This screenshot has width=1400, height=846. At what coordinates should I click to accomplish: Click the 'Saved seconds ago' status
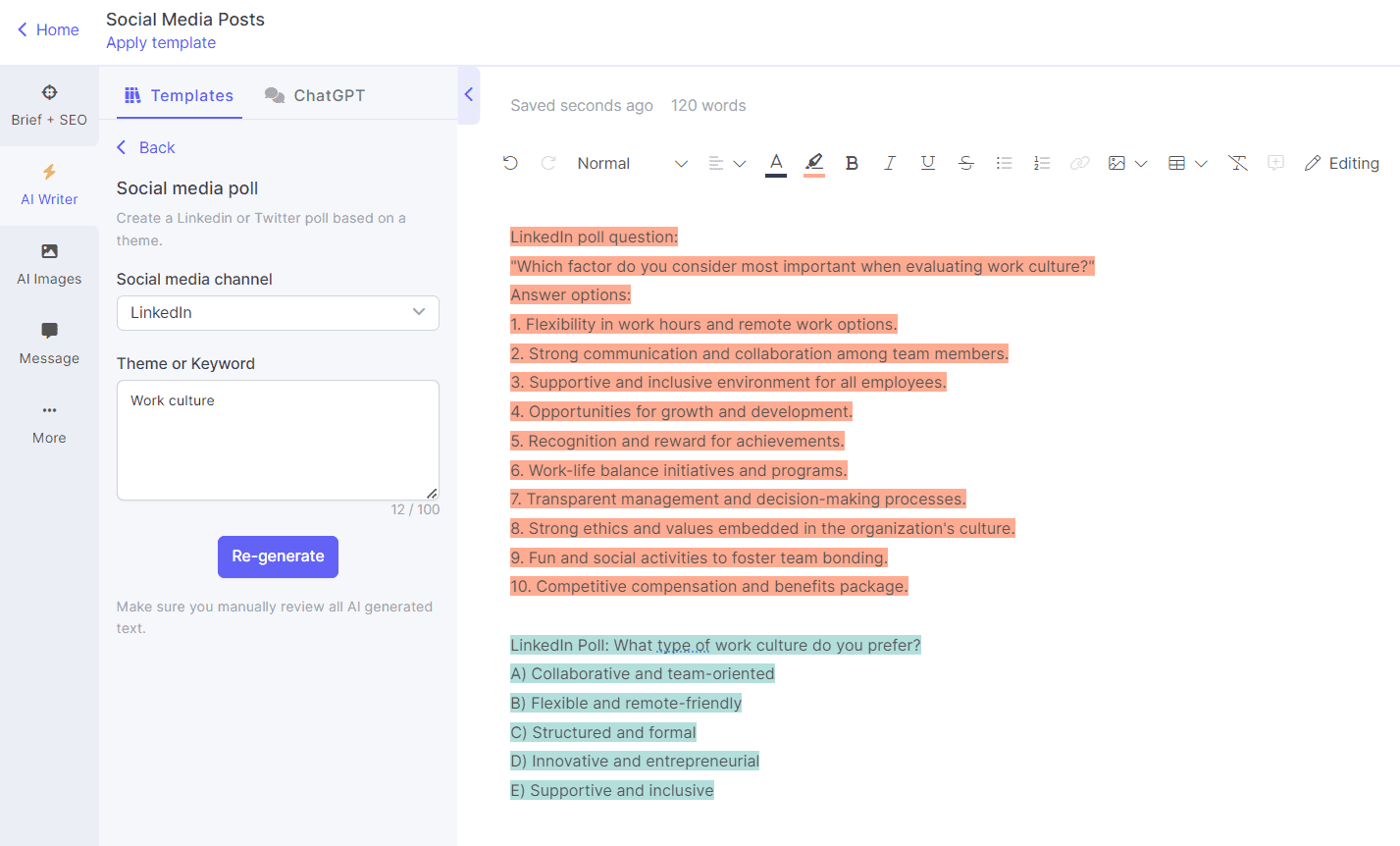tap(582, 105)
